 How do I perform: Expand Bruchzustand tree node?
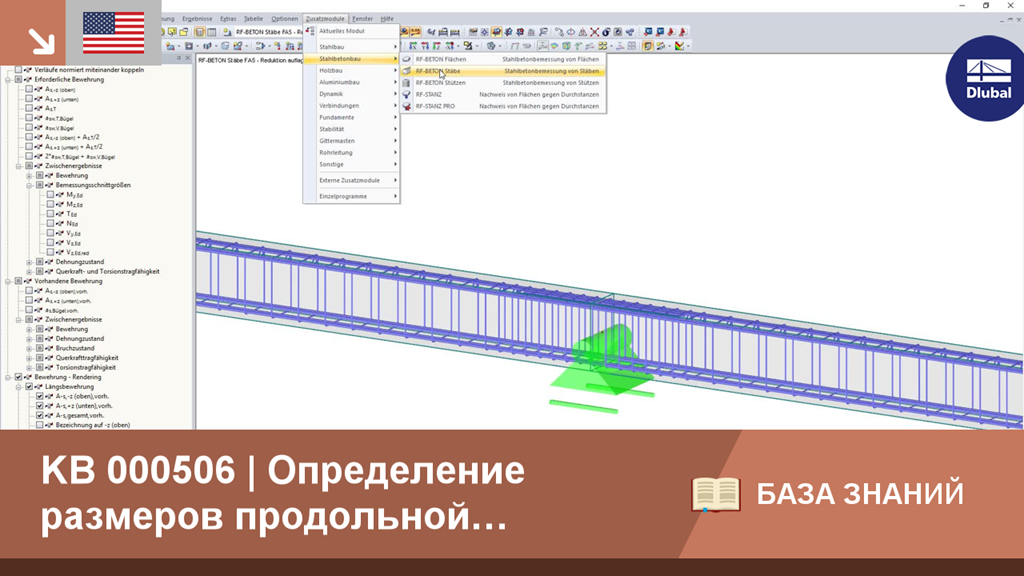29,349
